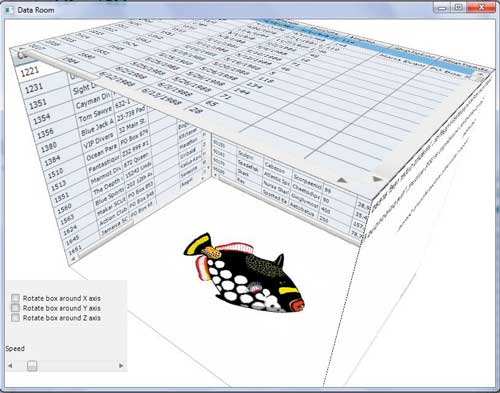
Task: Enable Rotate box around Z axis checkbox
Action: coord(15,317)
